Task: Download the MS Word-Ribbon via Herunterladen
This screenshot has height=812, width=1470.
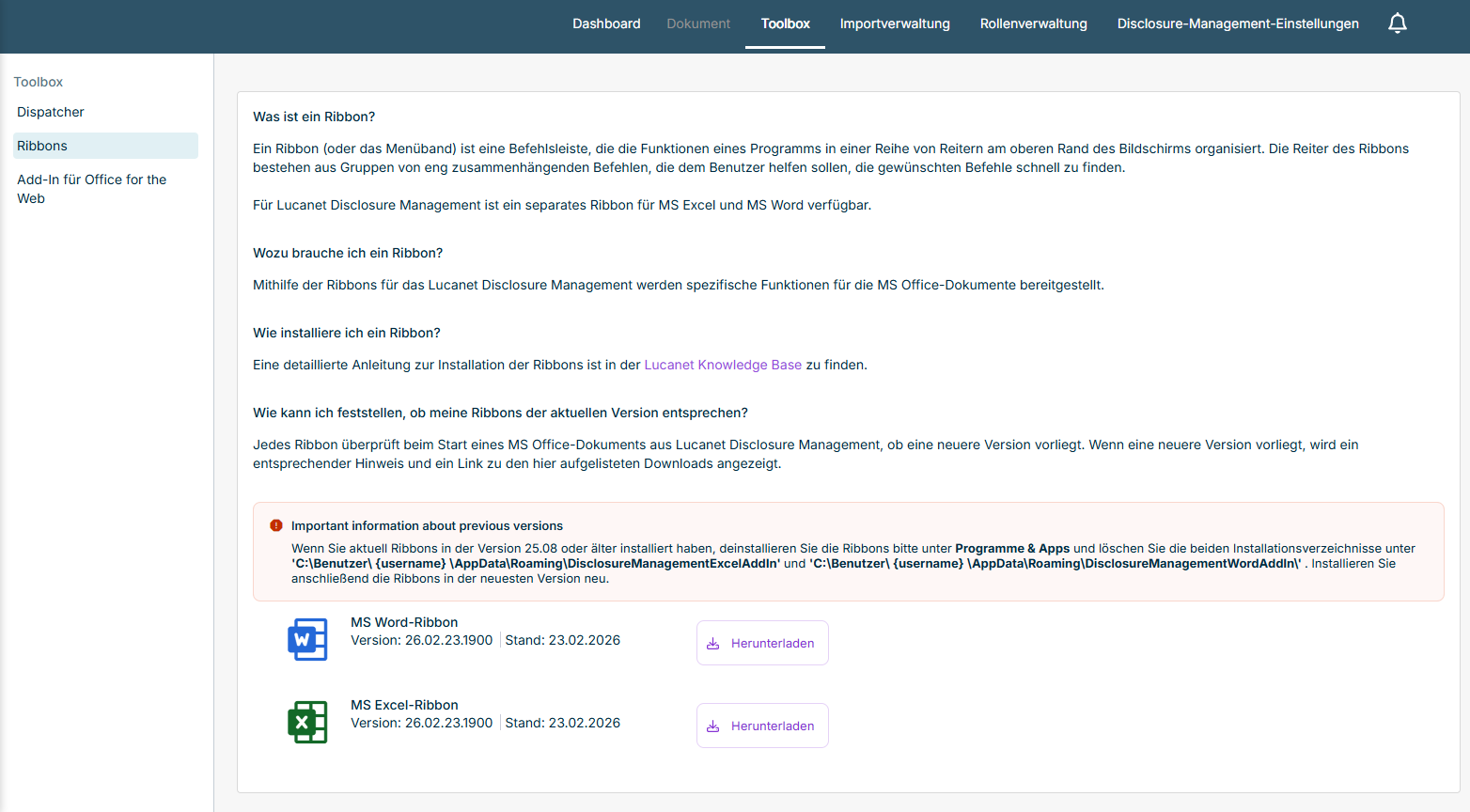Action: [762, 643]
